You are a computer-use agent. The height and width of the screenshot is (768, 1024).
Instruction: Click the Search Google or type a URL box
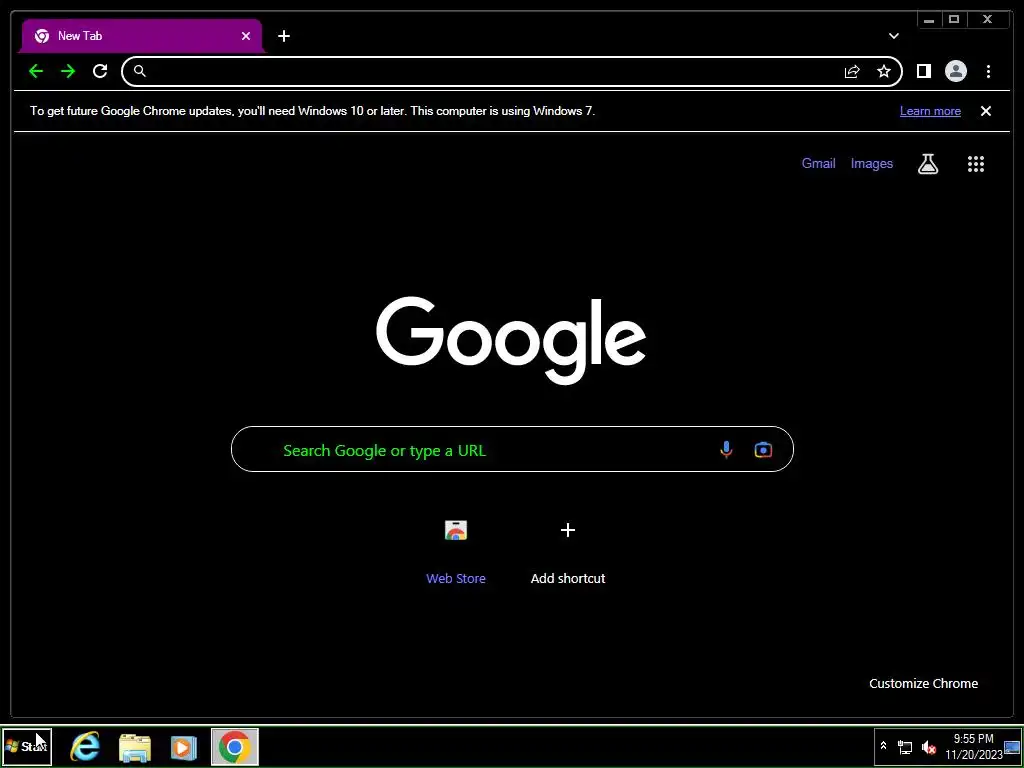pos(512,449)
